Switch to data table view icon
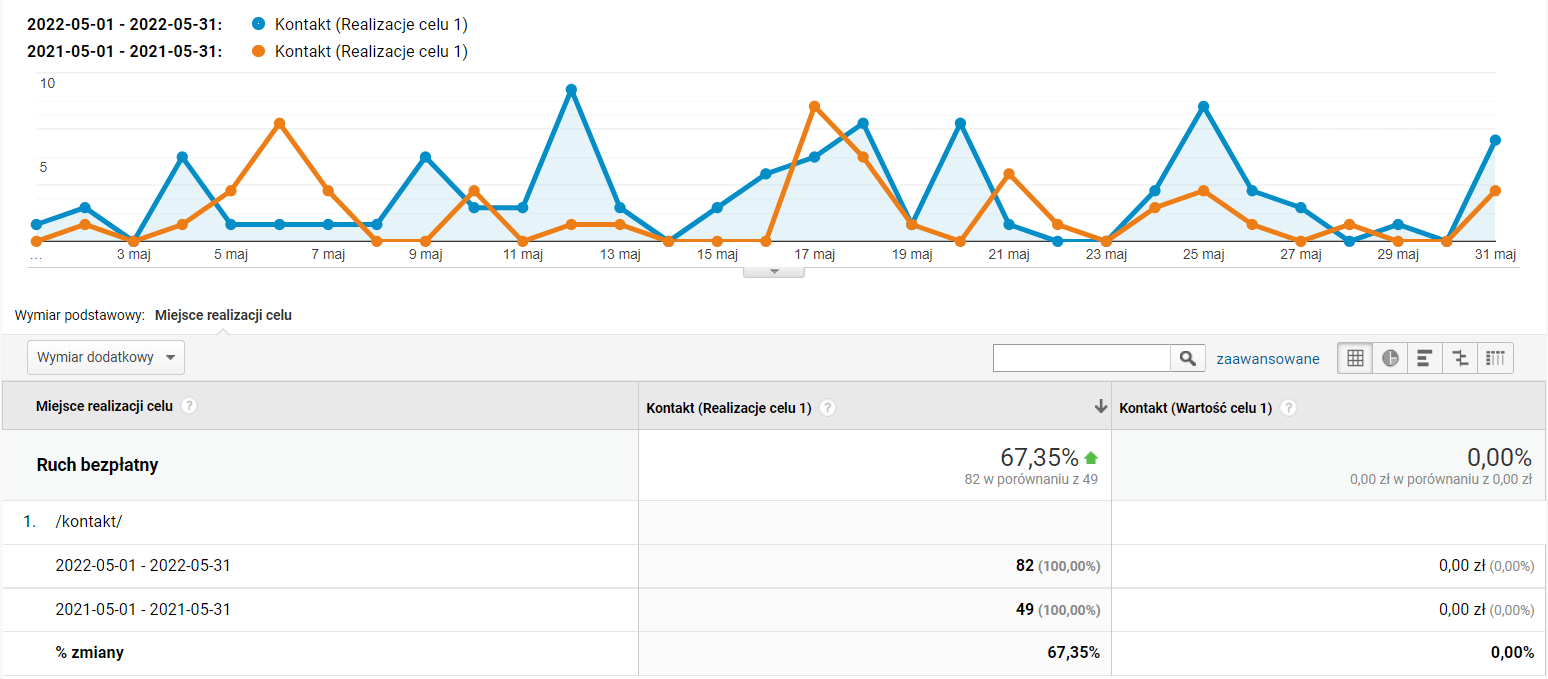Image resolution: width=1548 pixels, height=679 pixels. click(x=1355, y=358)
